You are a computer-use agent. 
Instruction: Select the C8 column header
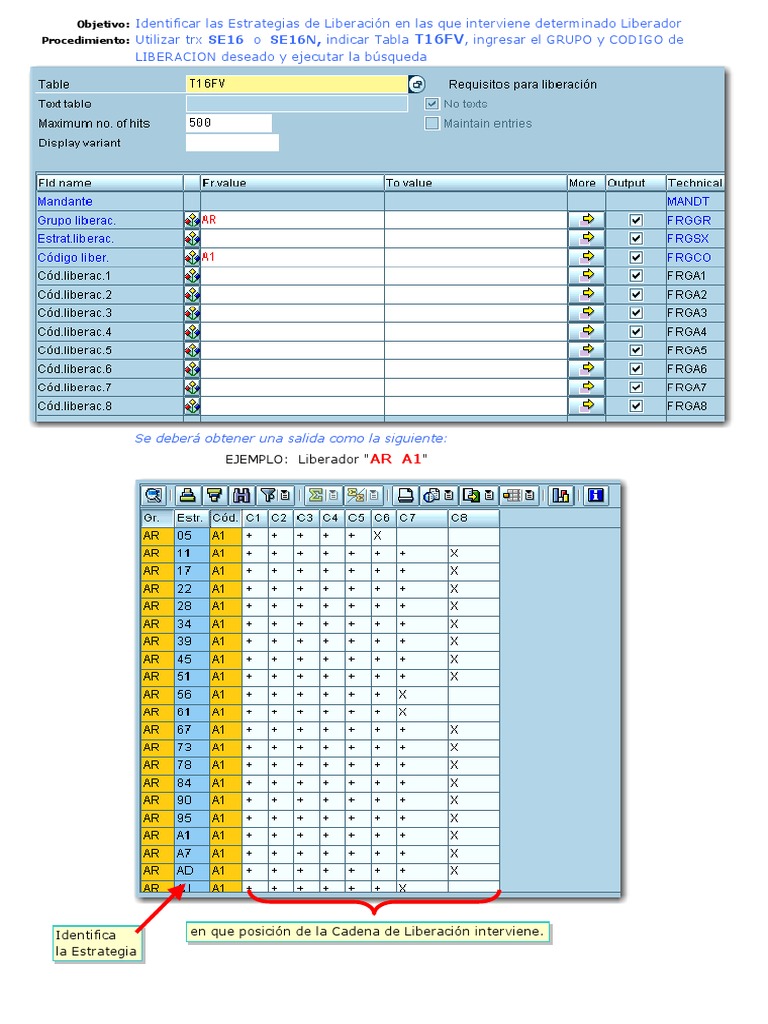(x=473, y=518)
